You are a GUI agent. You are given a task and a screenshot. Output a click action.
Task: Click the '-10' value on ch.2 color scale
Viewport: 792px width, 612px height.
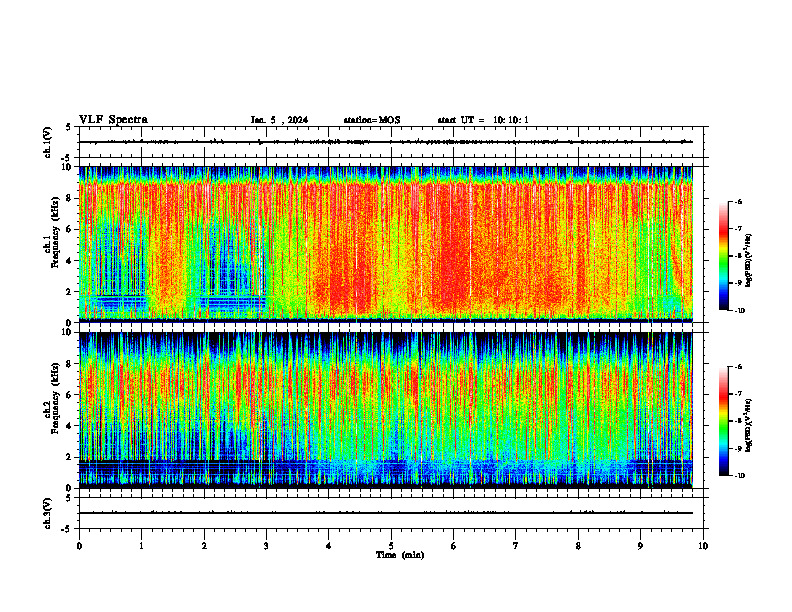739,476
